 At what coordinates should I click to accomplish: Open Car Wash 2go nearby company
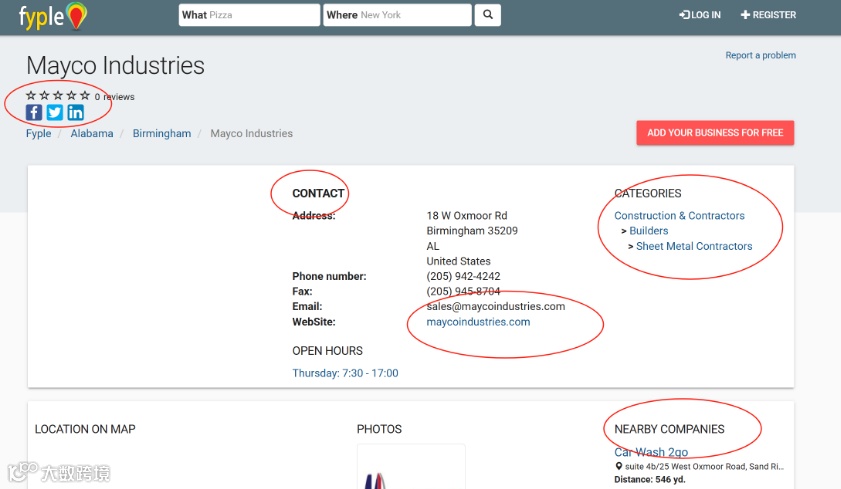click(651, 452)
